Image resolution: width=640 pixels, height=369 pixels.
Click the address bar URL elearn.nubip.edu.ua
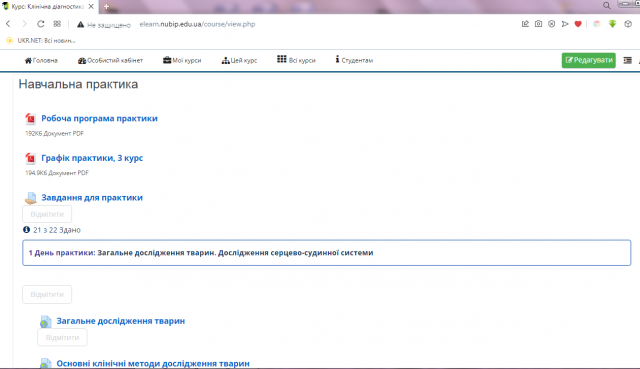(x=197, y=24)
